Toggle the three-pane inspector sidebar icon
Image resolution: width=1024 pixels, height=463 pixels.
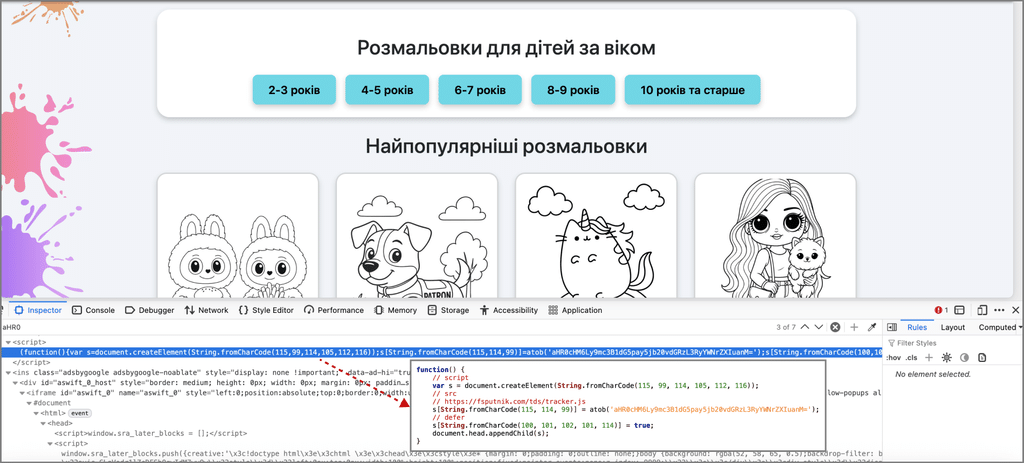pyautogui.click(x=892, y=327)
